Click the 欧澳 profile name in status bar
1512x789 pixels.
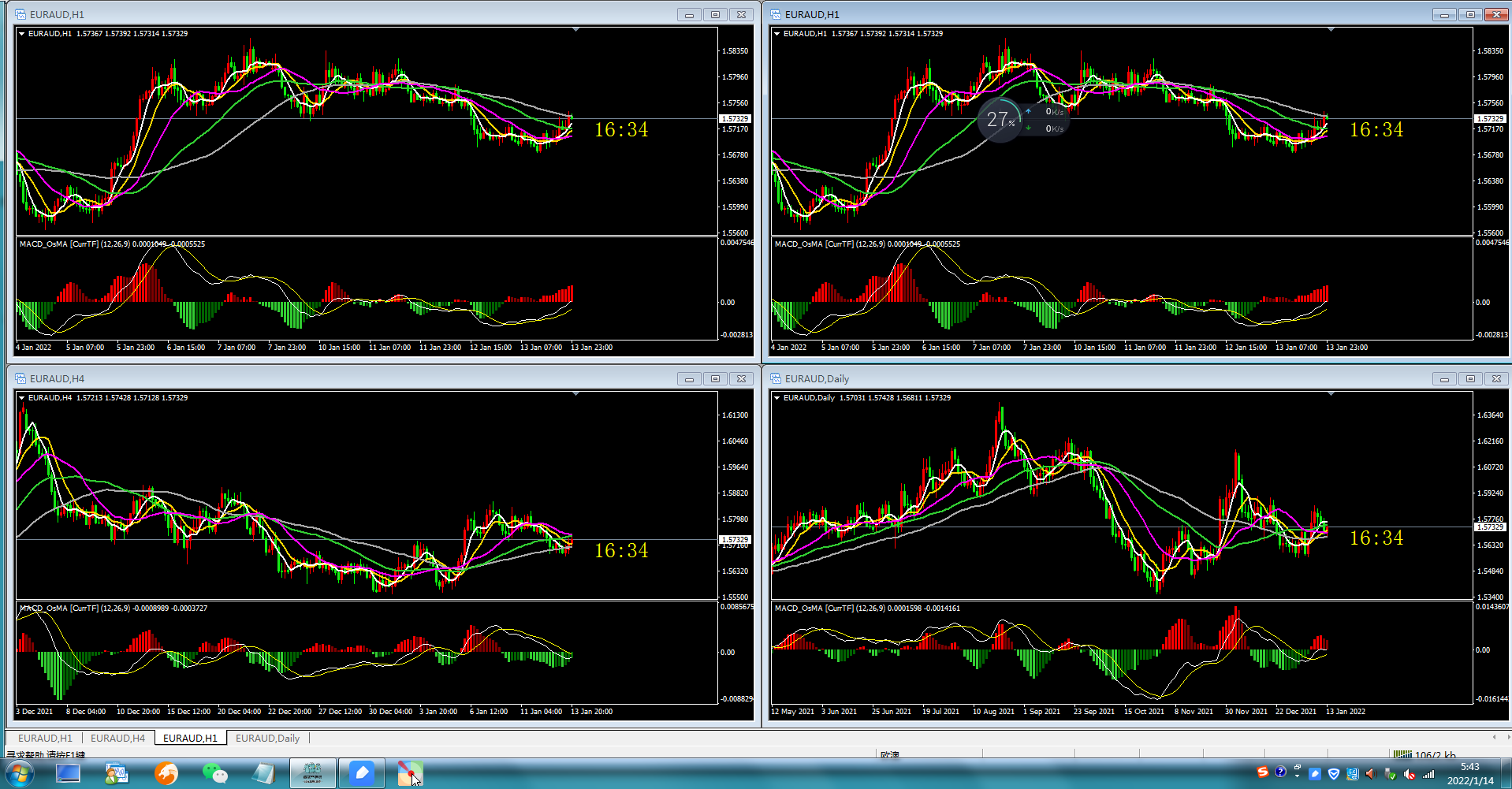pos(890,754)
